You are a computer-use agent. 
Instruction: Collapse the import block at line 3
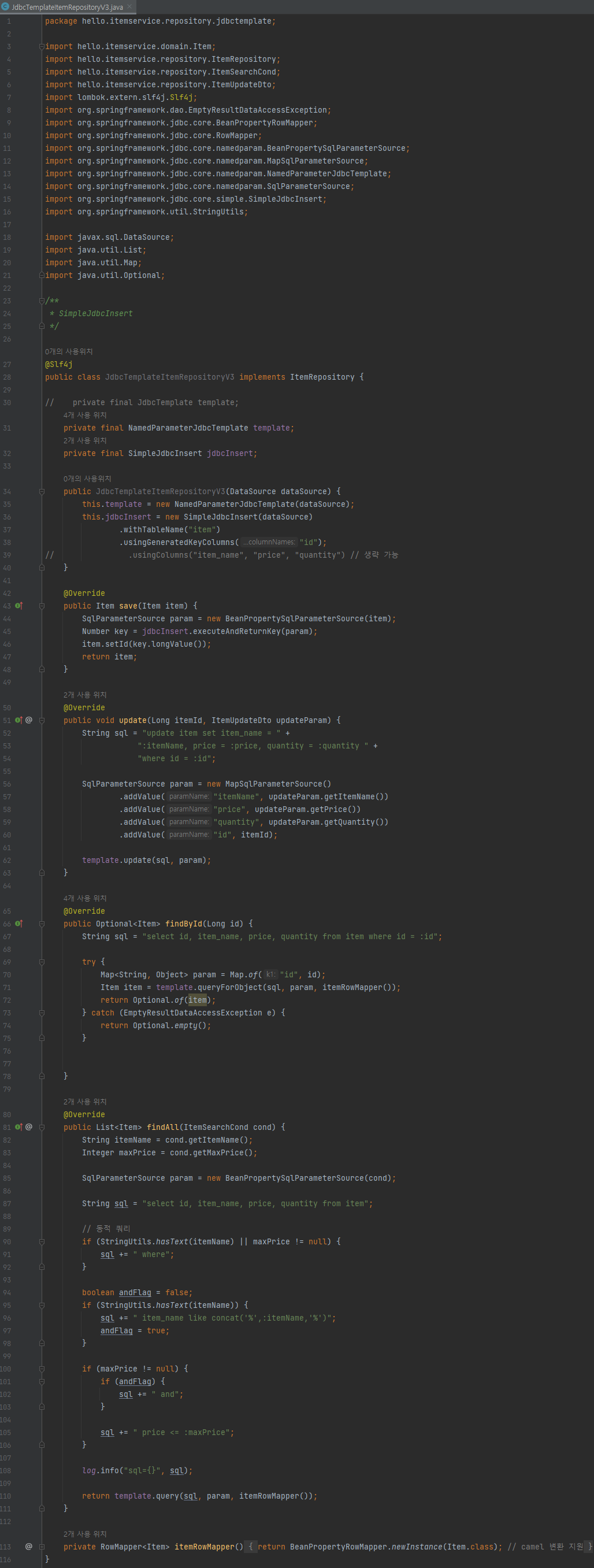click(42, 46)
